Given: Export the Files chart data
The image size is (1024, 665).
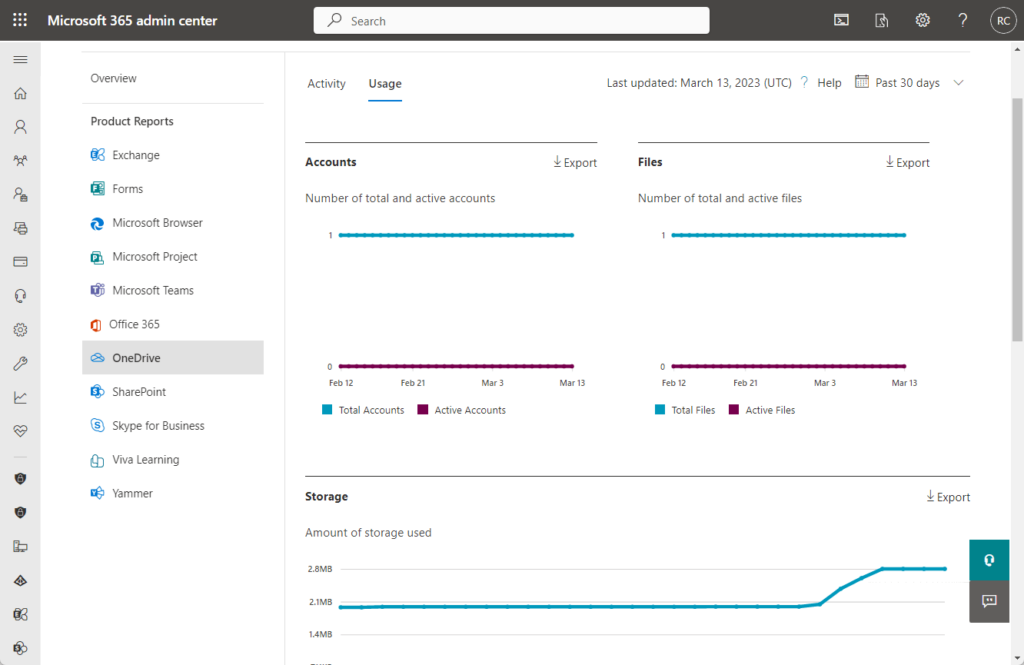Looking at the screenshot, I should tap(907, 162).
